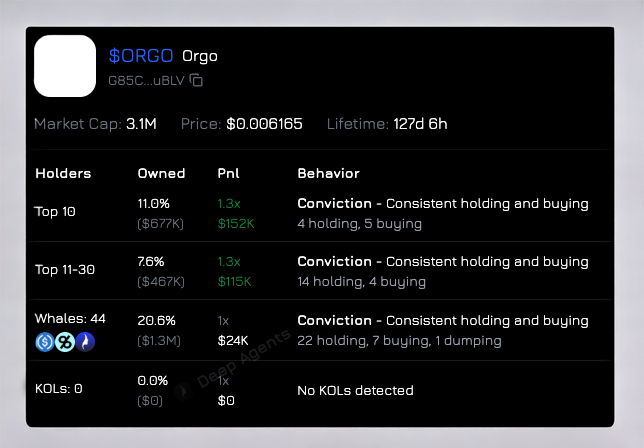Click the ($1.3M) owned amount
The height and width of the screenshot is (448, 644).
(x=159, y=341)
